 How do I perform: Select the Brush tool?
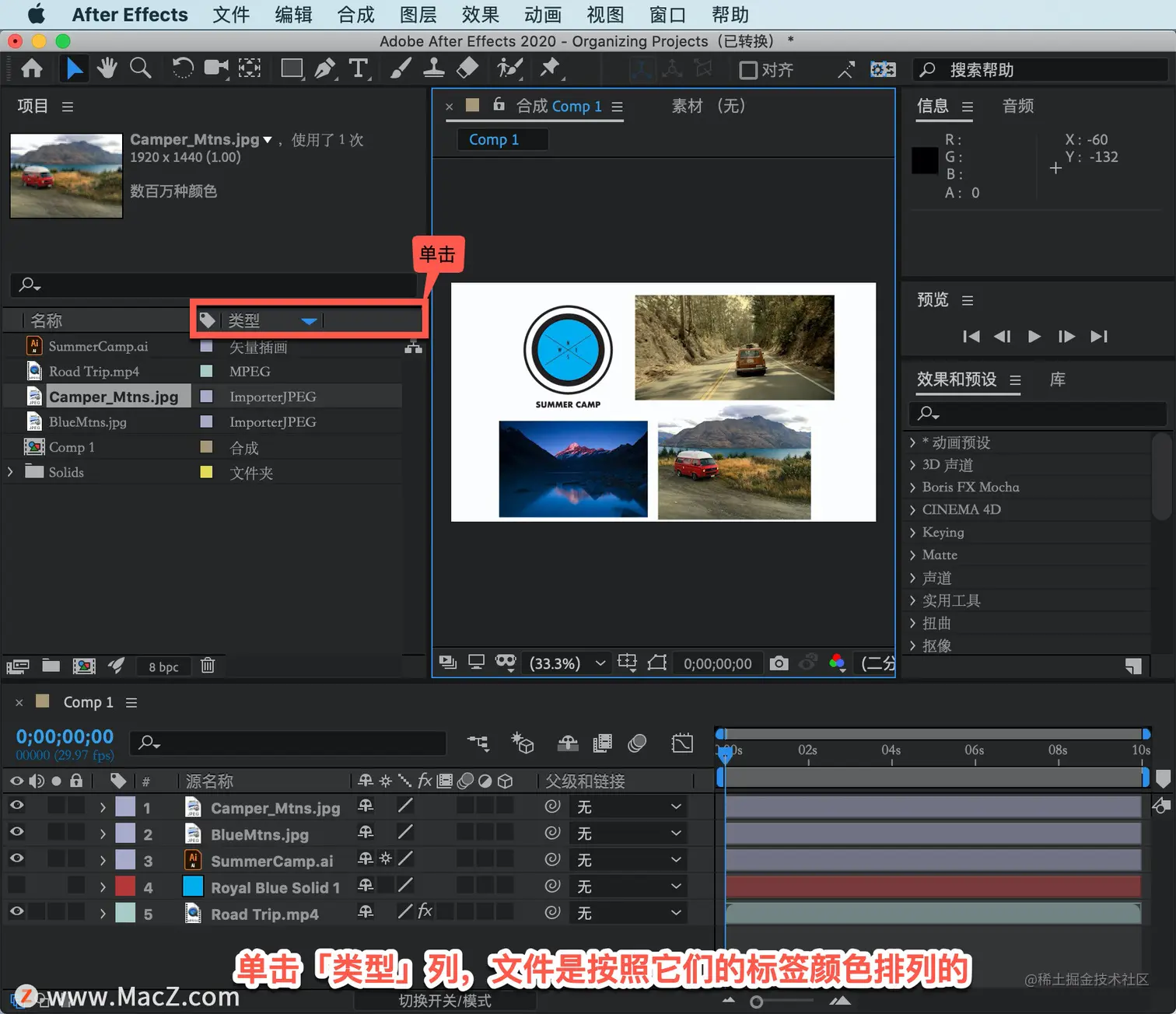(x=401, y=68)
